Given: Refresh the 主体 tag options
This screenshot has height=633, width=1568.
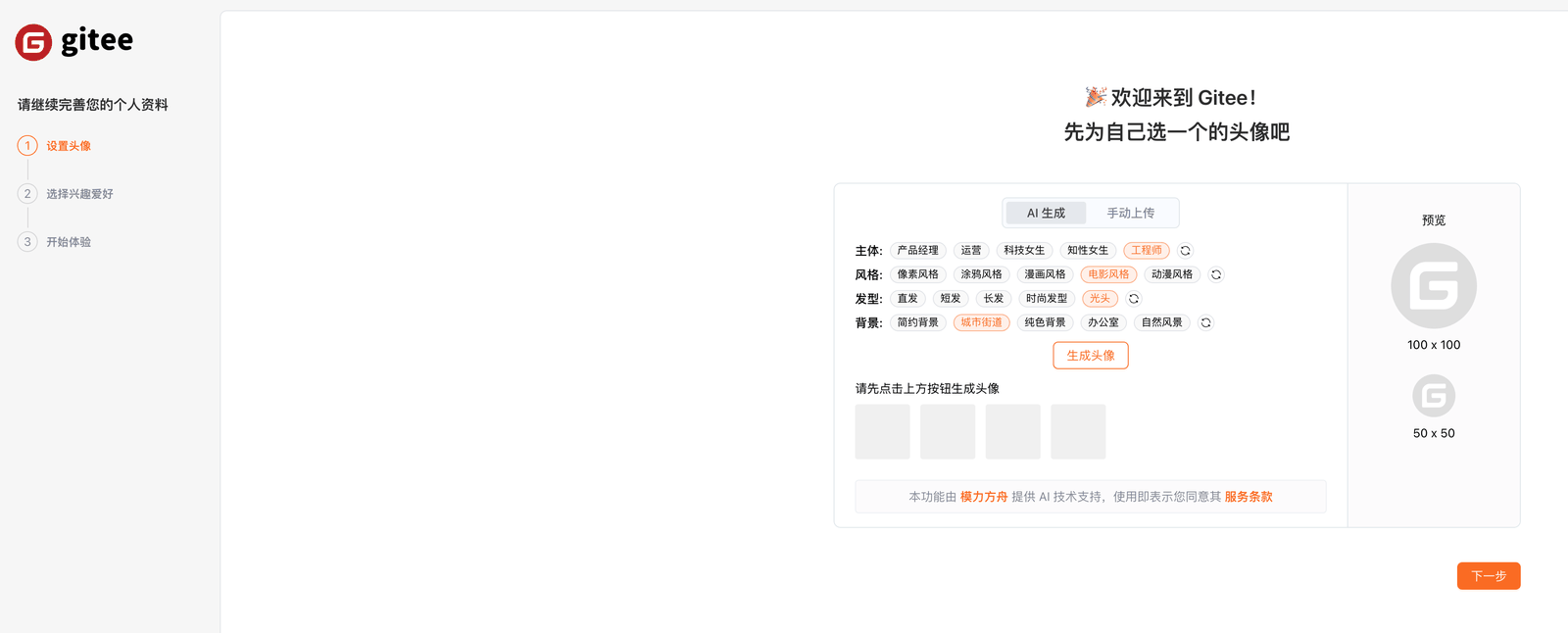Looking at the screenshot, I should click(x=1185, y=251).
